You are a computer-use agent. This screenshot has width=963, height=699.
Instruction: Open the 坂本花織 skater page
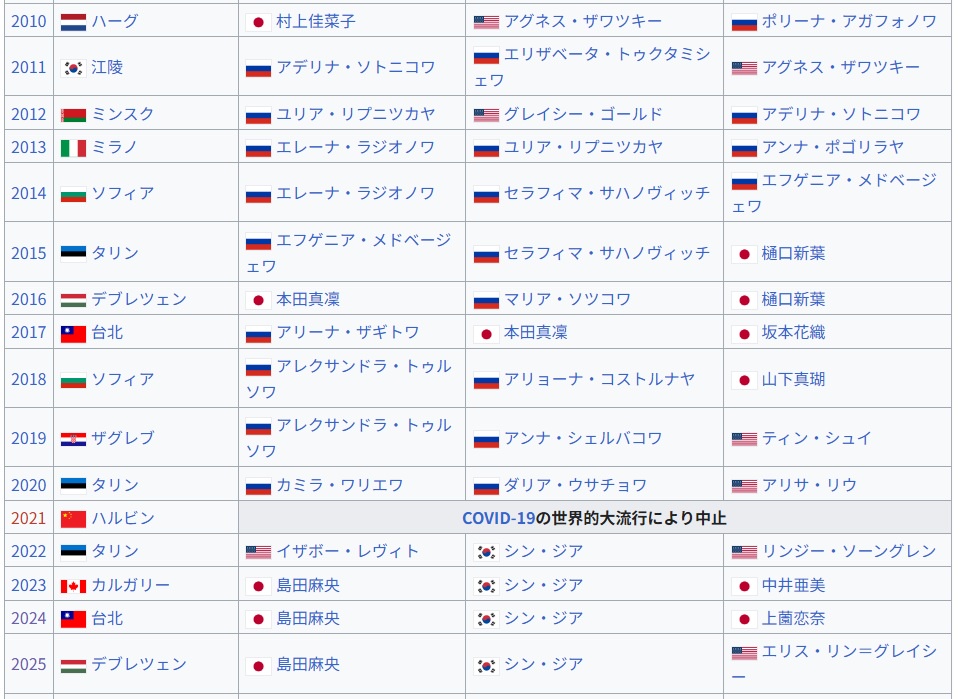[793, 332]
